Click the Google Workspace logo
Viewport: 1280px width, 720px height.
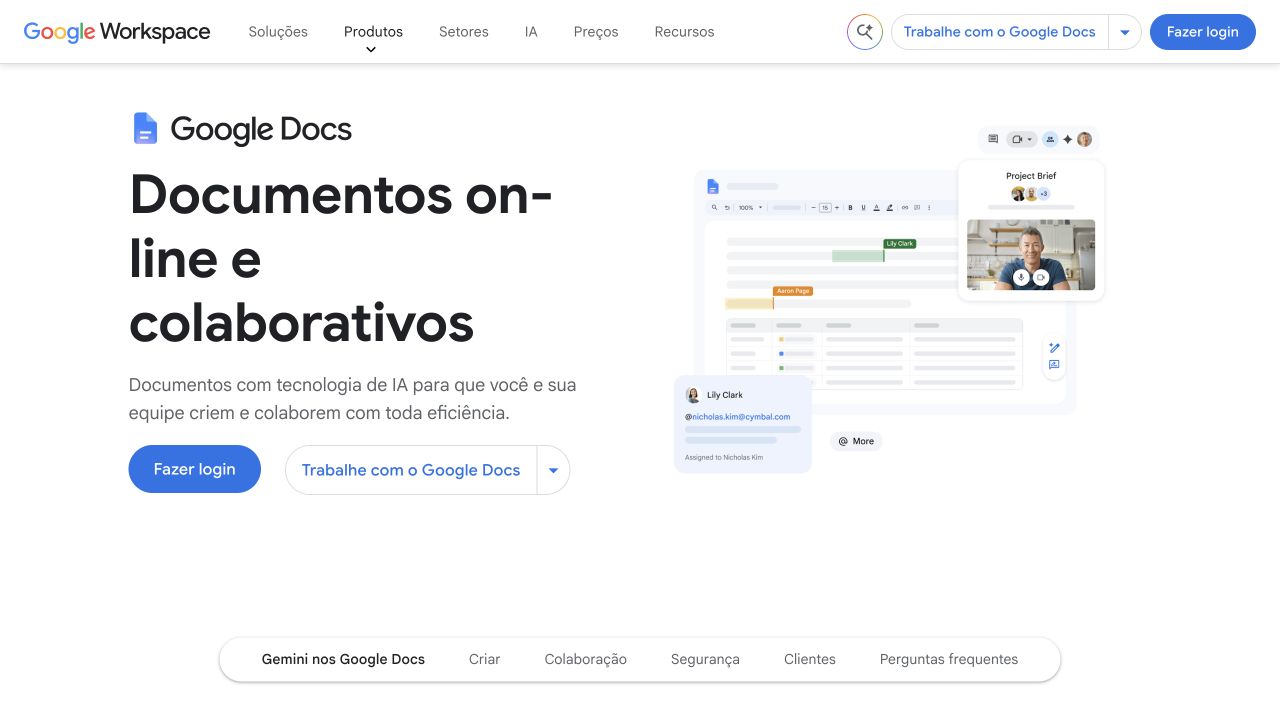(117, 32)
